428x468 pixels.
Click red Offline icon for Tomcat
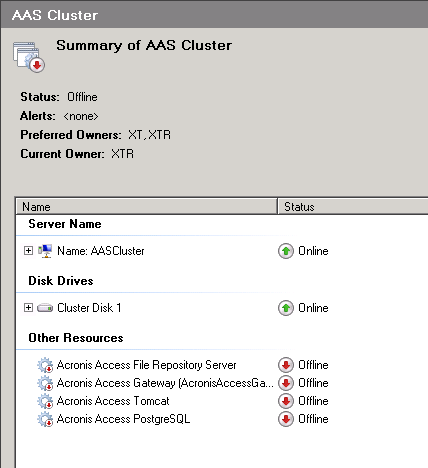286,401
